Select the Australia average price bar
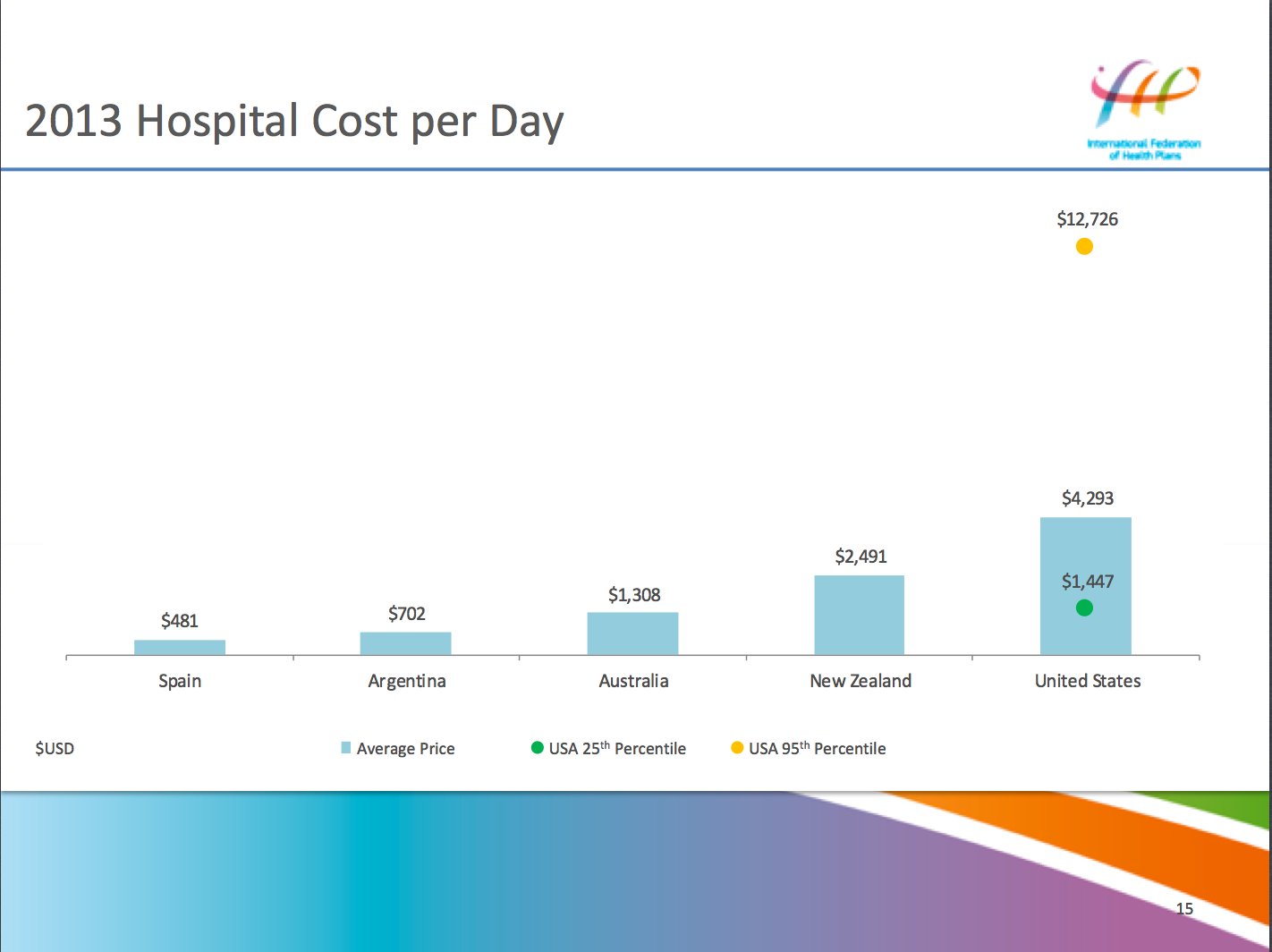The height and width of the screenshot is (952, 1272). (632, 634)
